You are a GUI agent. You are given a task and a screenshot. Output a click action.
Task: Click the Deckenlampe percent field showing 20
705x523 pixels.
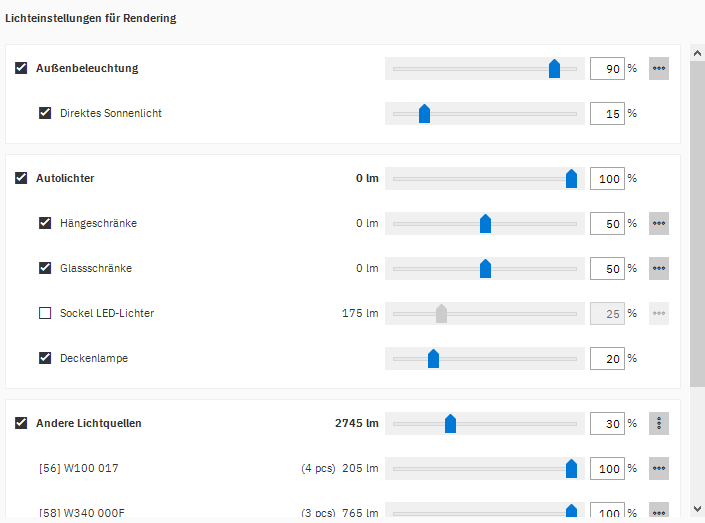click(x=607, y=359)
